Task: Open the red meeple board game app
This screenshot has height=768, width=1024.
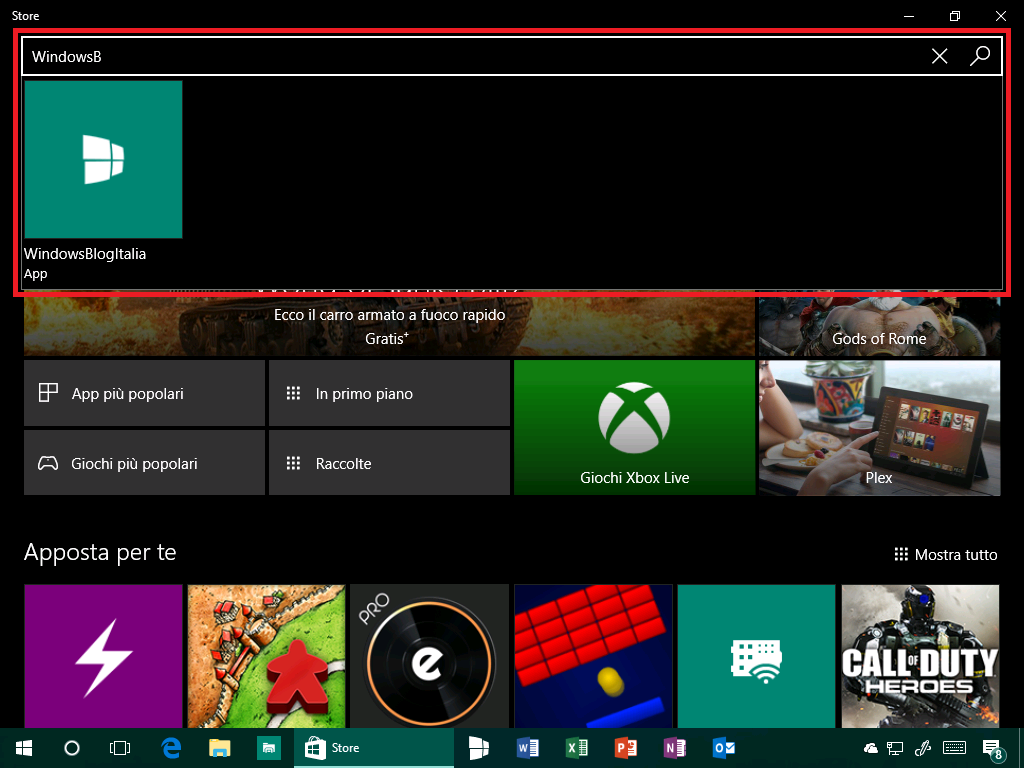Action: 266,656
